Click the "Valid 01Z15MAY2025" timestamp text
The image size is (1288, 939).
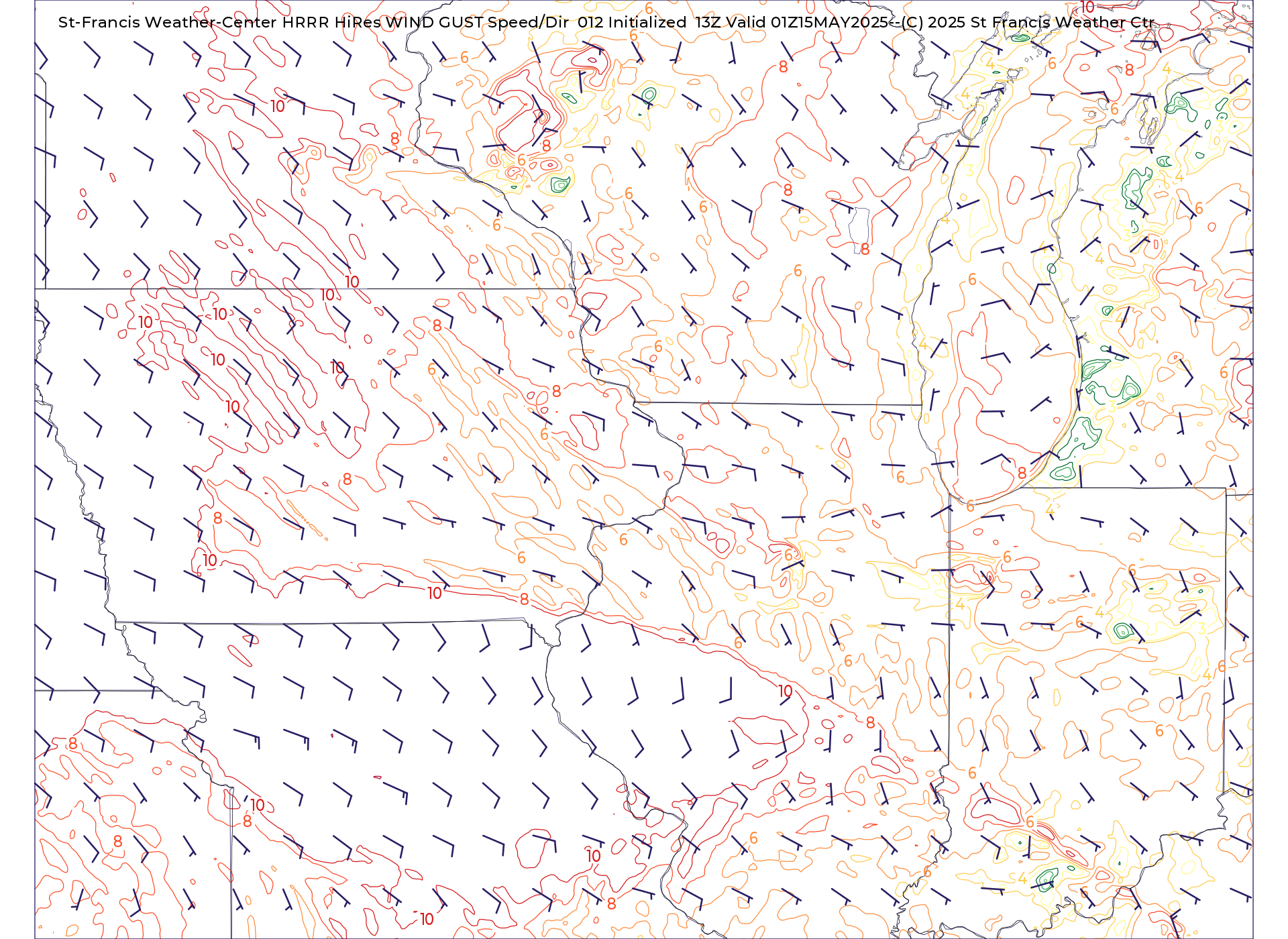tap(807, 22)
